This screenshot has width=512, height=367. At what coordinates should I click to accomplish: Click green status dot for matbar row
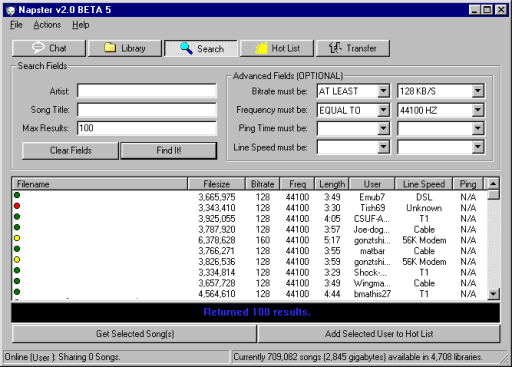[17, 249]
